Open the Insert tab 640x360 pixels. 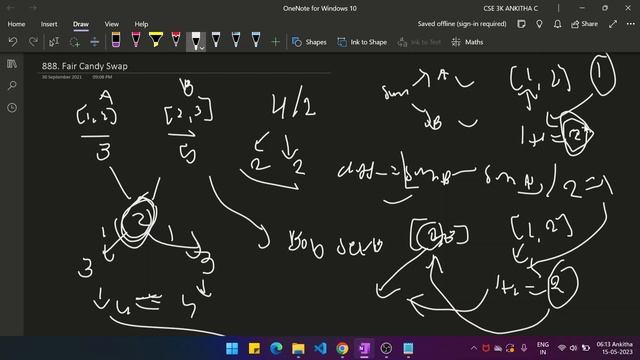[49, 24]
